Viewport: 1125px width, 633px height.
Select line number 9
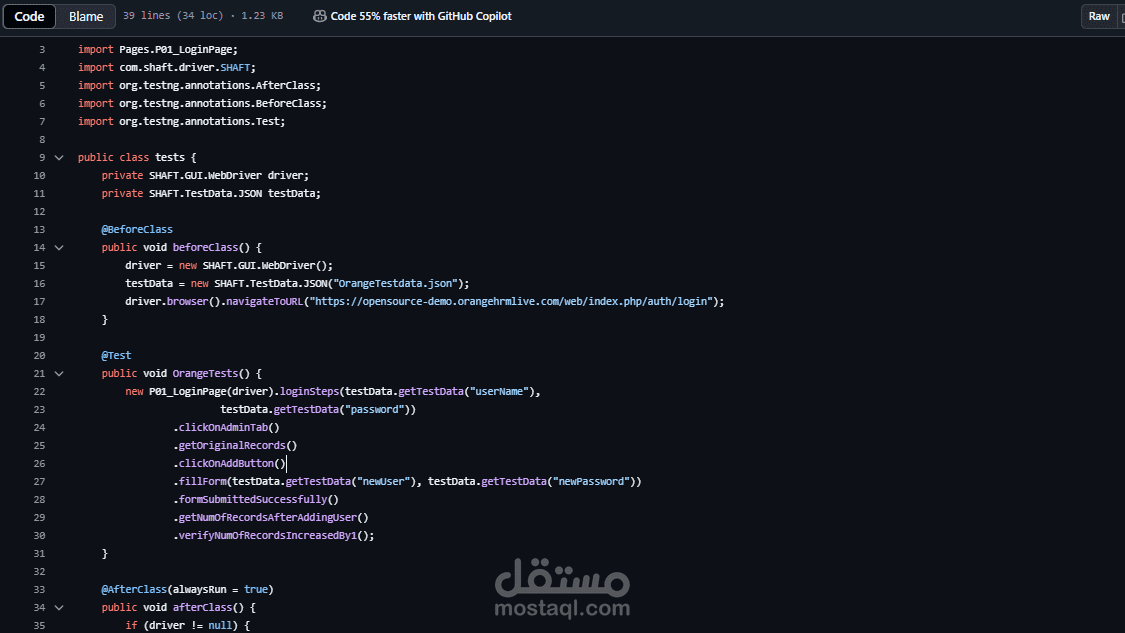click(x=42, y=157)
